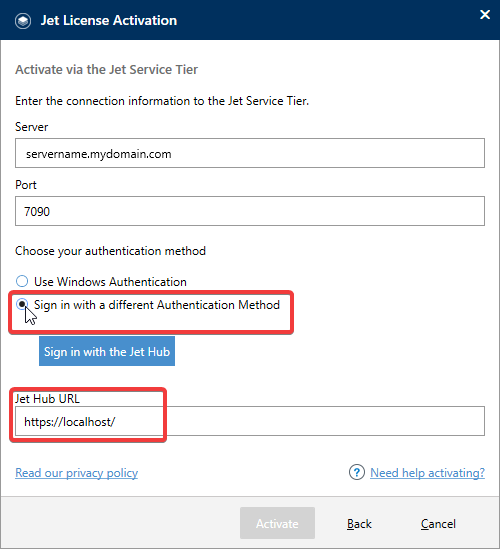
Task: Click the Choose your authentication method text
Action: coord(110,251)
